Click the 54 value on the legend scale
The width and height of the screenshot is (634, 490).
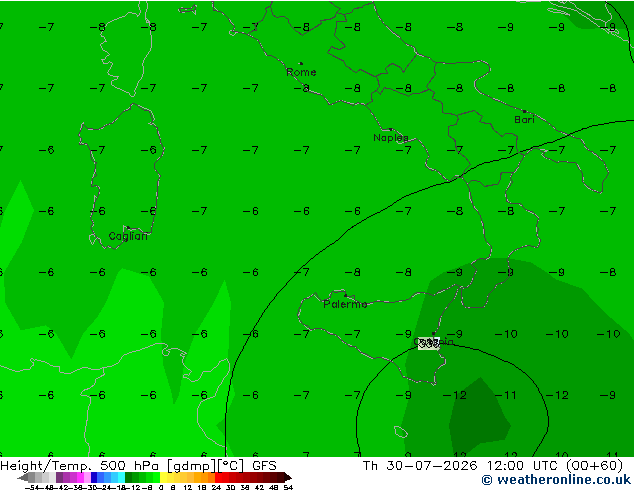pyautogui.click(x=288, y=487)
